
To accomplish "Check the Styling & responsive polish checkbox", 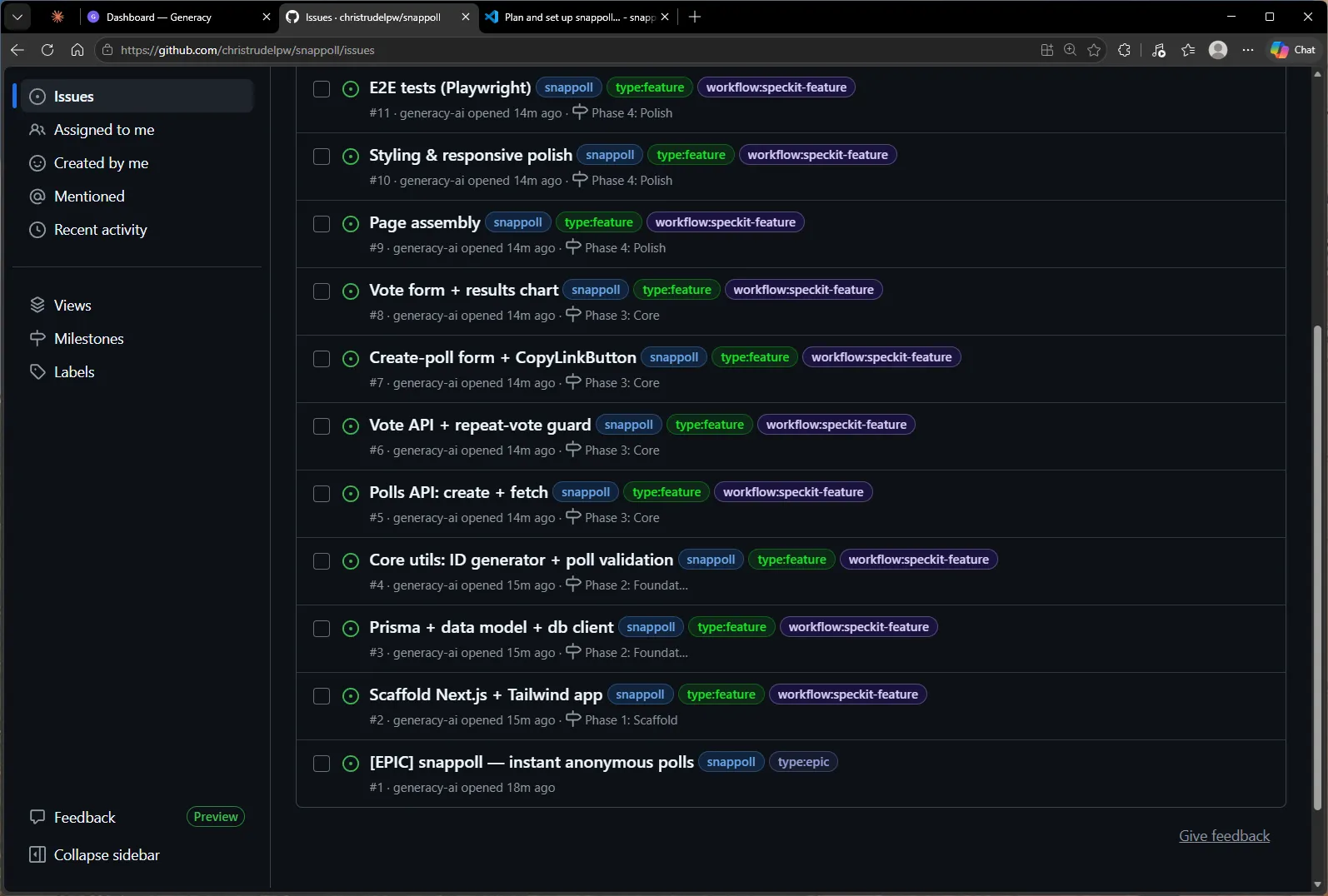I will click(322, 156).
